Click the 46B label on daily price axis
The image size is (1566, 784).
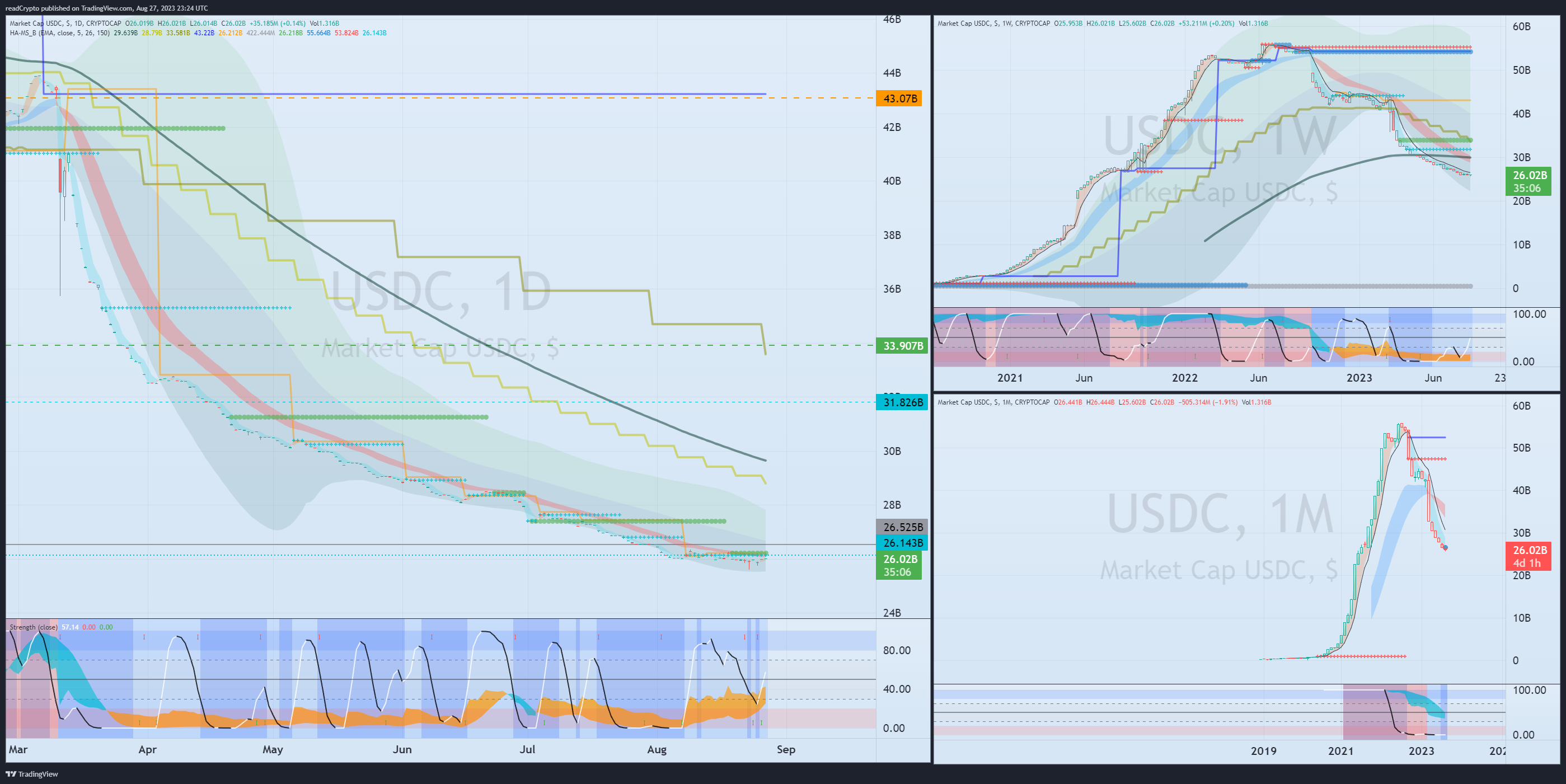pos(892,20)
